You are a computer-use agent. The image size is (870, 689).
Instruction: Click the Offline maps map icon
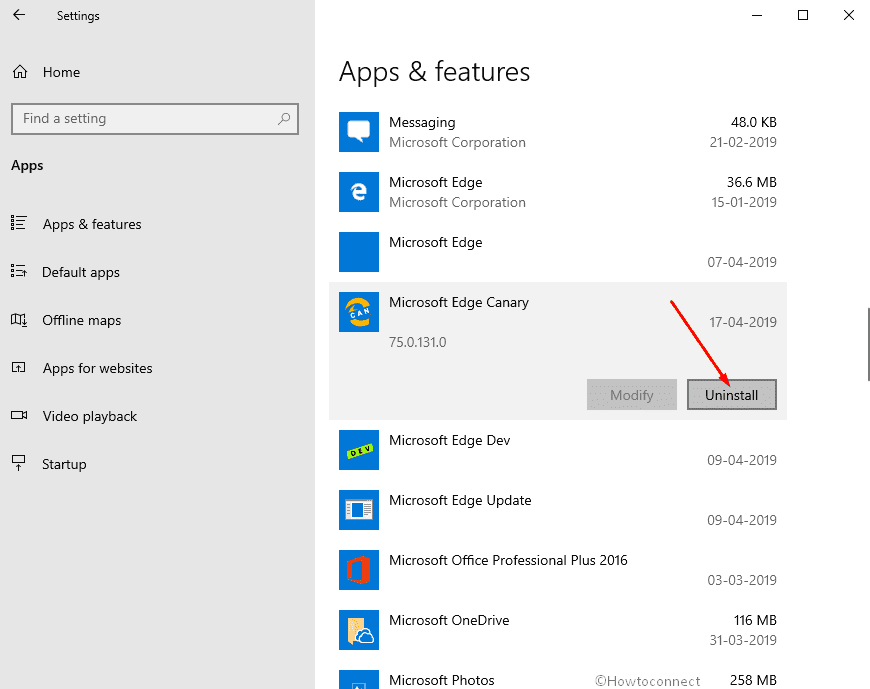tap(18, 320)
